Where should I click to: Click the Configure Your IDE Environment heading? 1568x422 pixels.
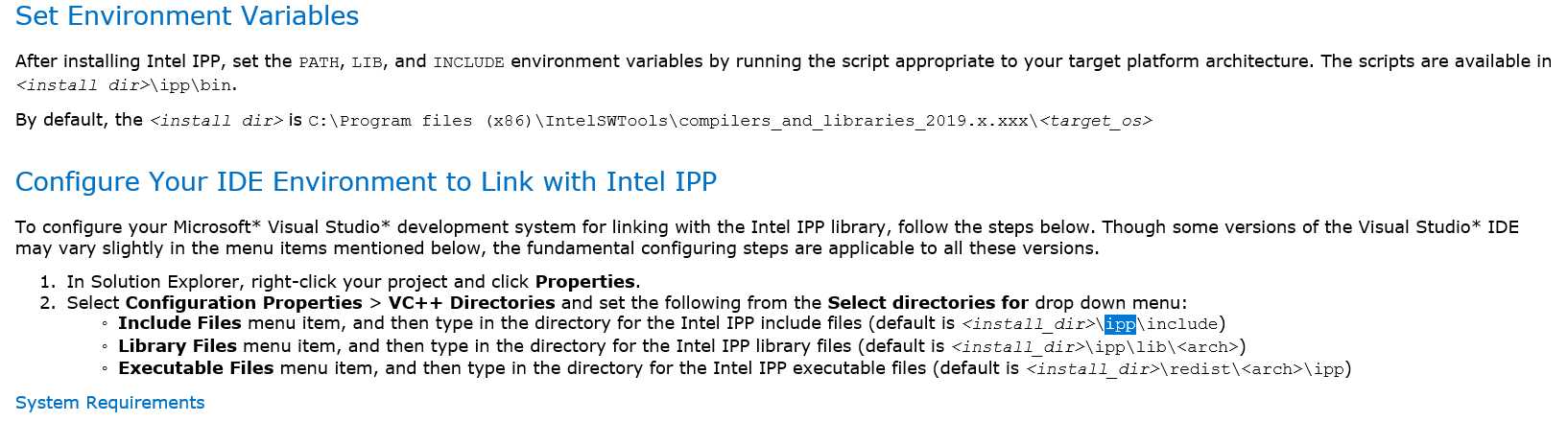[366, 182]
